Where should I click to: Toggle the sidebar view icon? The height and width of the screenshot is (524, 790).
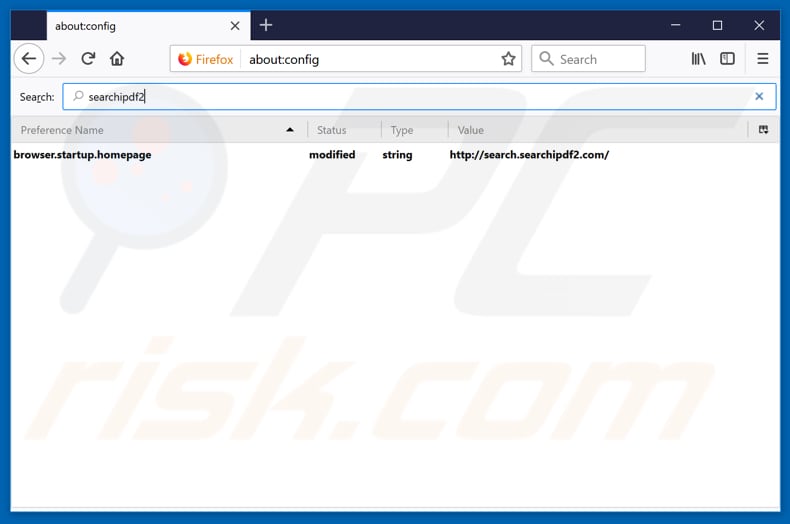(727, 59)
